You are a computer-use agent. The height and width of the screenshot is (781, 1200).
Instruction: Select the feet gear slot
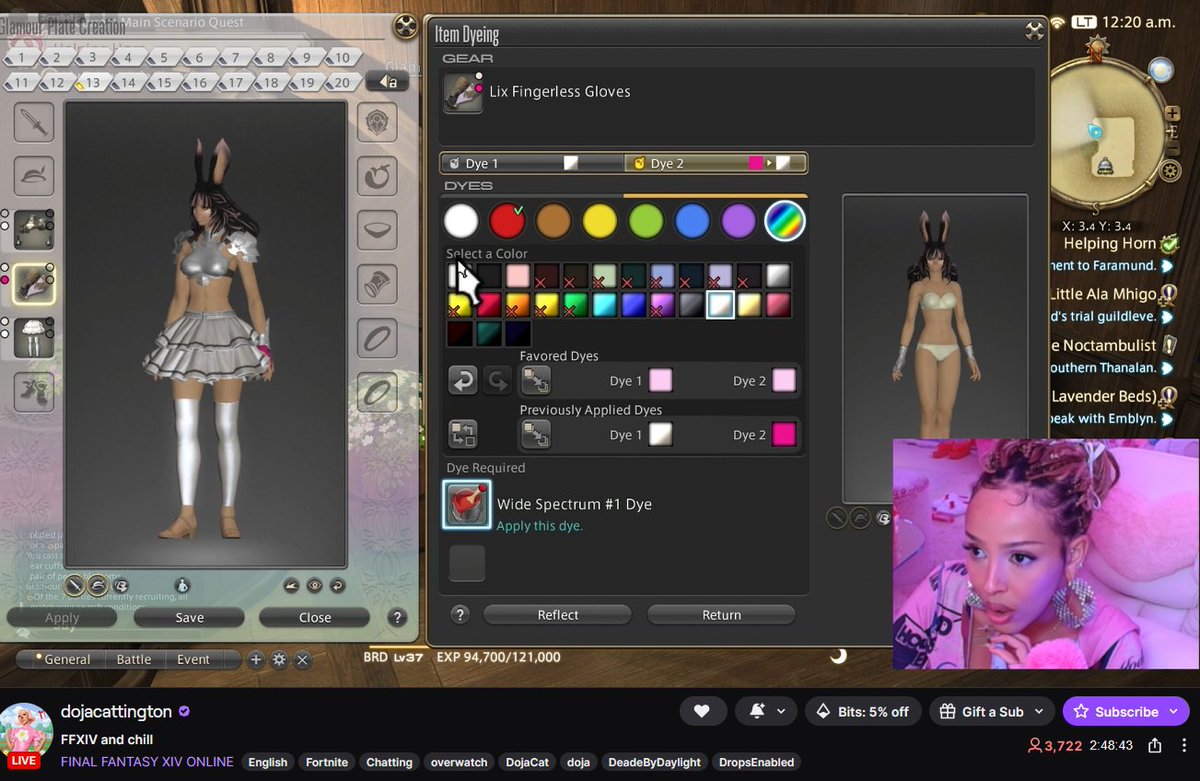click(x=34, y=391)
